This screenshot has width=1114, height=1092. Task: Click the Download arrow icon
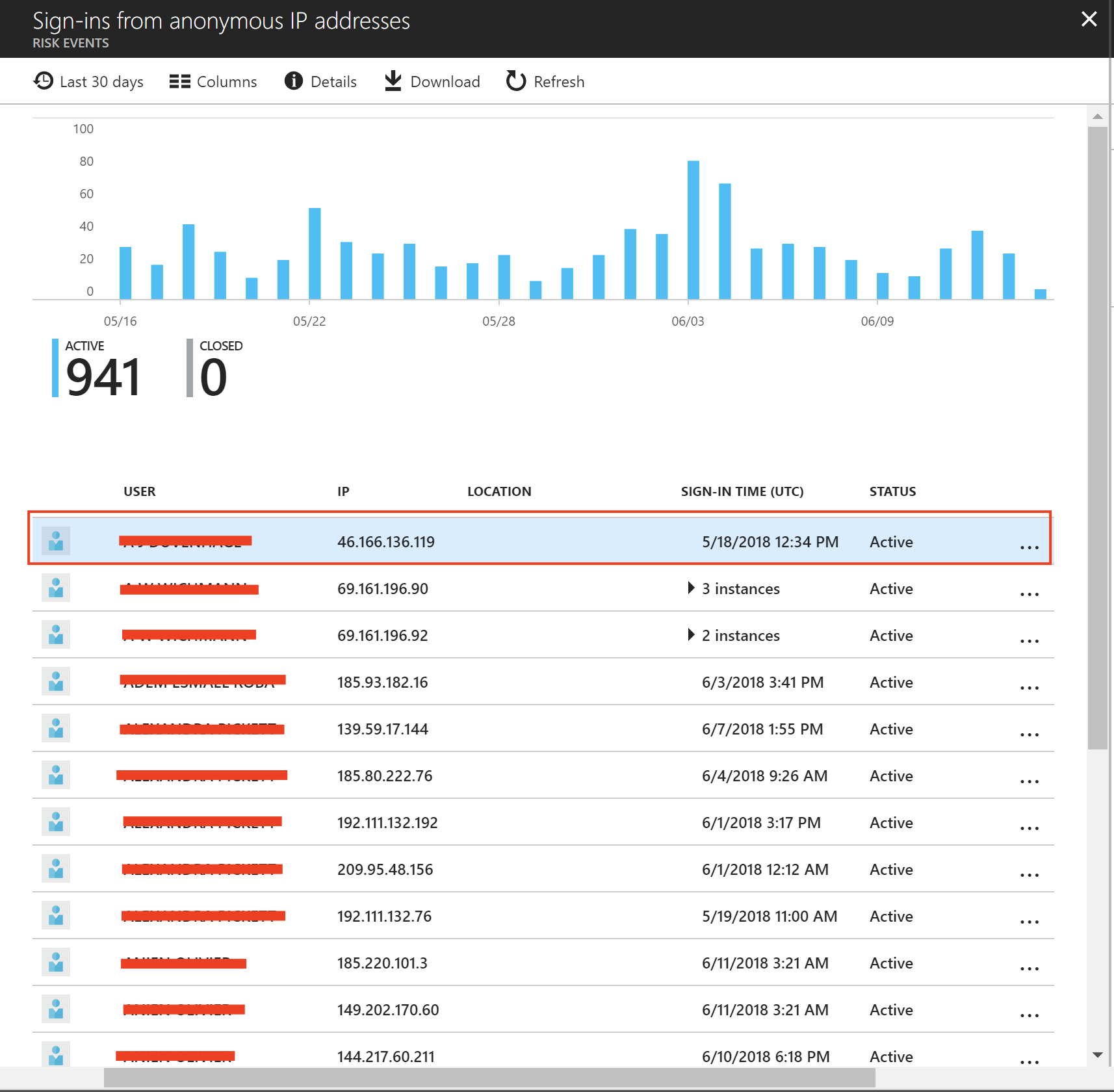[393, 81]
